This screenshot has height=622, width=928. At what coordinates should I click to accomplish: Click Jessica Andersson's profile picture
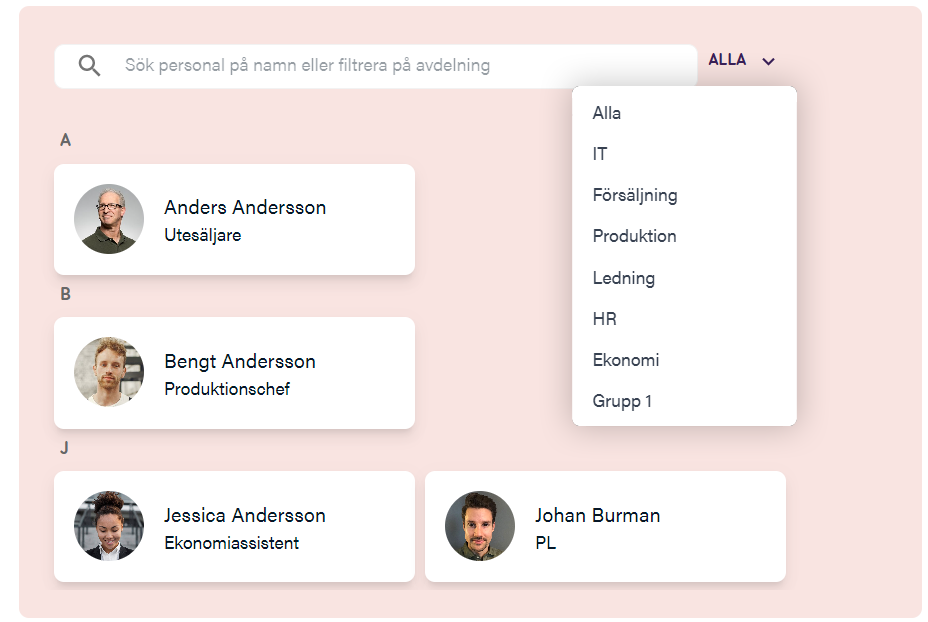tap(109, 526)
